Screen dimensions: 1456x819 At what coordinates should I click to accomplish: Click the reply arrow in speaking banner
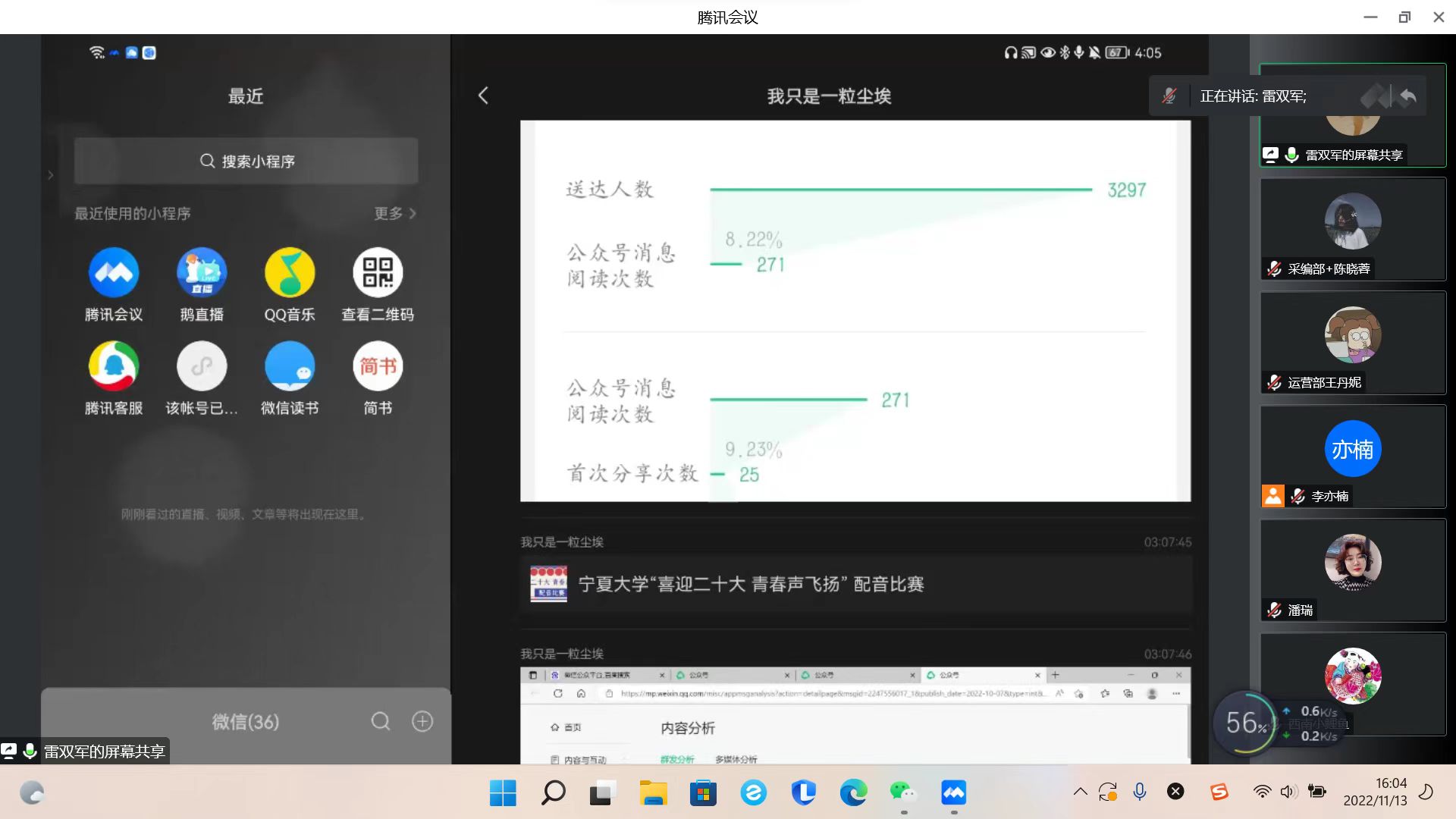[x=1407, y=96]
